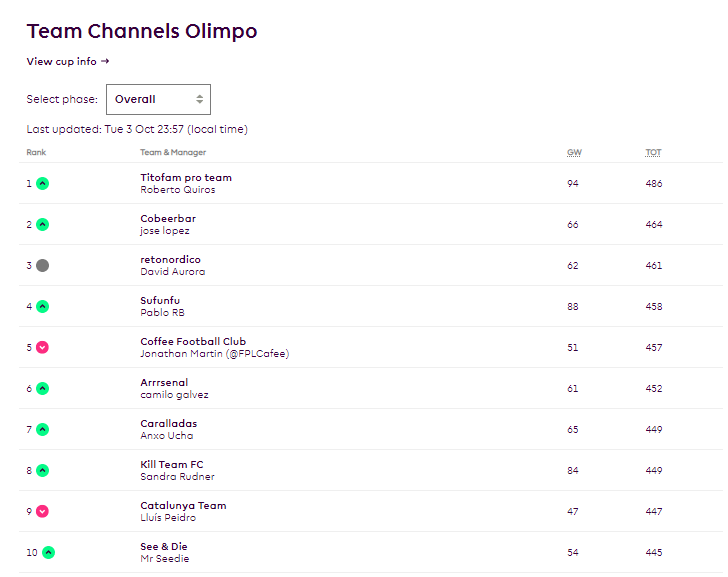Click the Rank column header
The height and width of the screenshot is (577, 728).
(36, 152)
